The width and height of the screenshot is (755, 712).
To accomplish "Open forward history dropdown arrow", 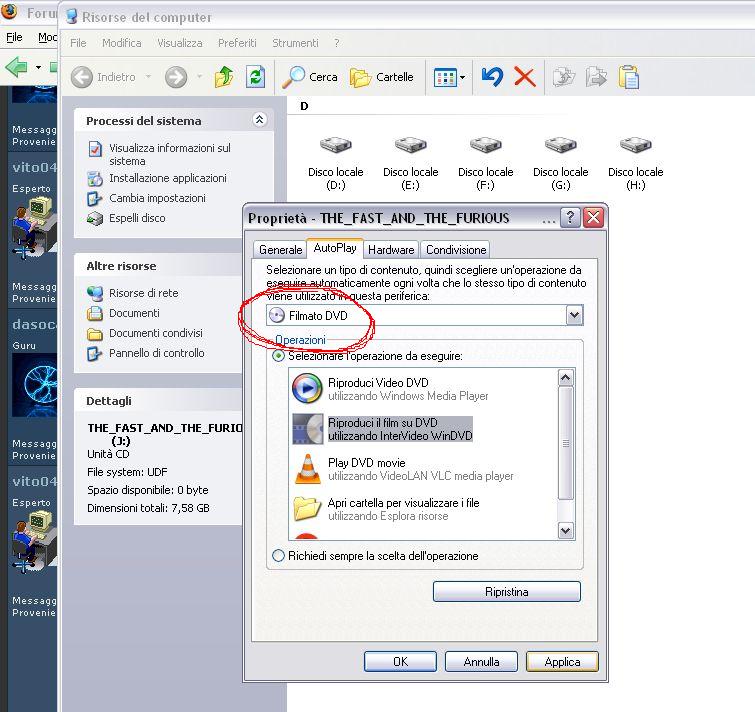I will point(199,77).
